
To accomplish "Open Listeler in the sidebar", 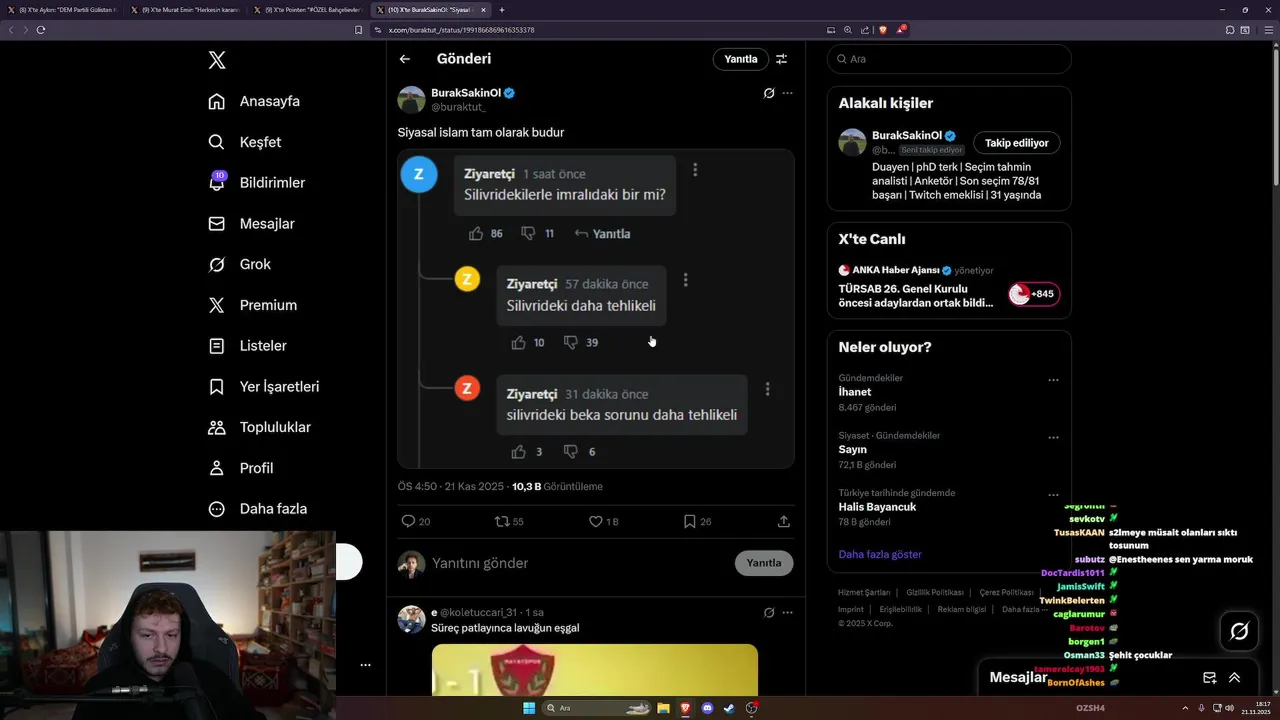I will (x=247, y=346).
